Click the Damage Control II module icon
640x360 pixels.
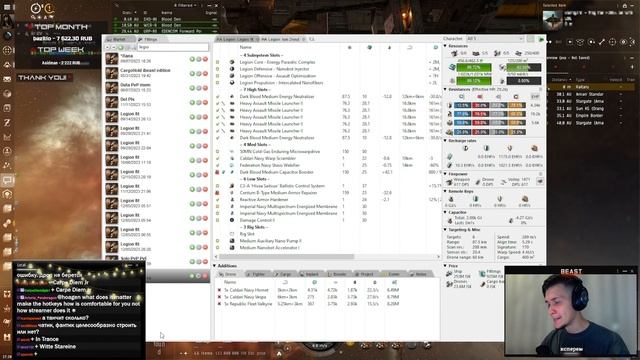[x=232, y=220]
